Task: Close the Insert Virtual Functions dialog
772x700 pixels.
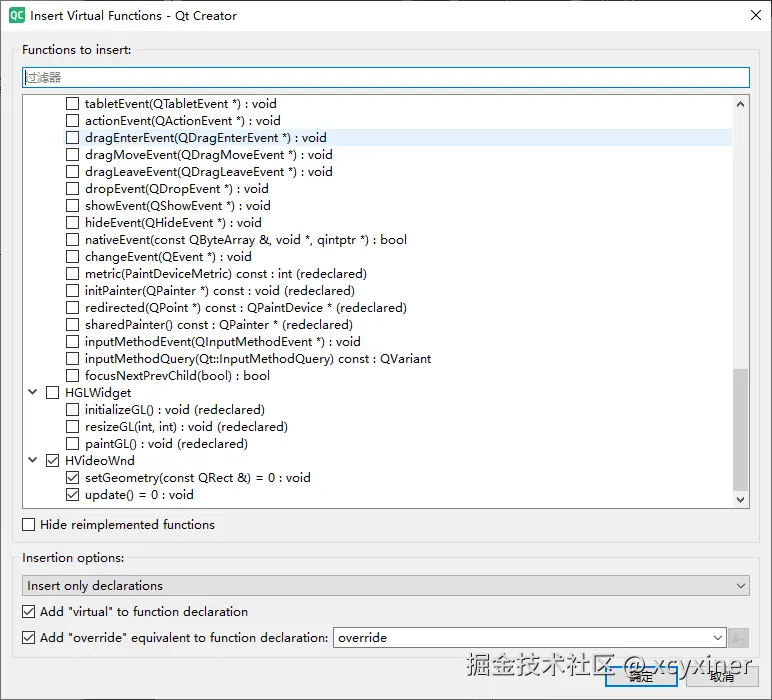Action: (756, 15)
